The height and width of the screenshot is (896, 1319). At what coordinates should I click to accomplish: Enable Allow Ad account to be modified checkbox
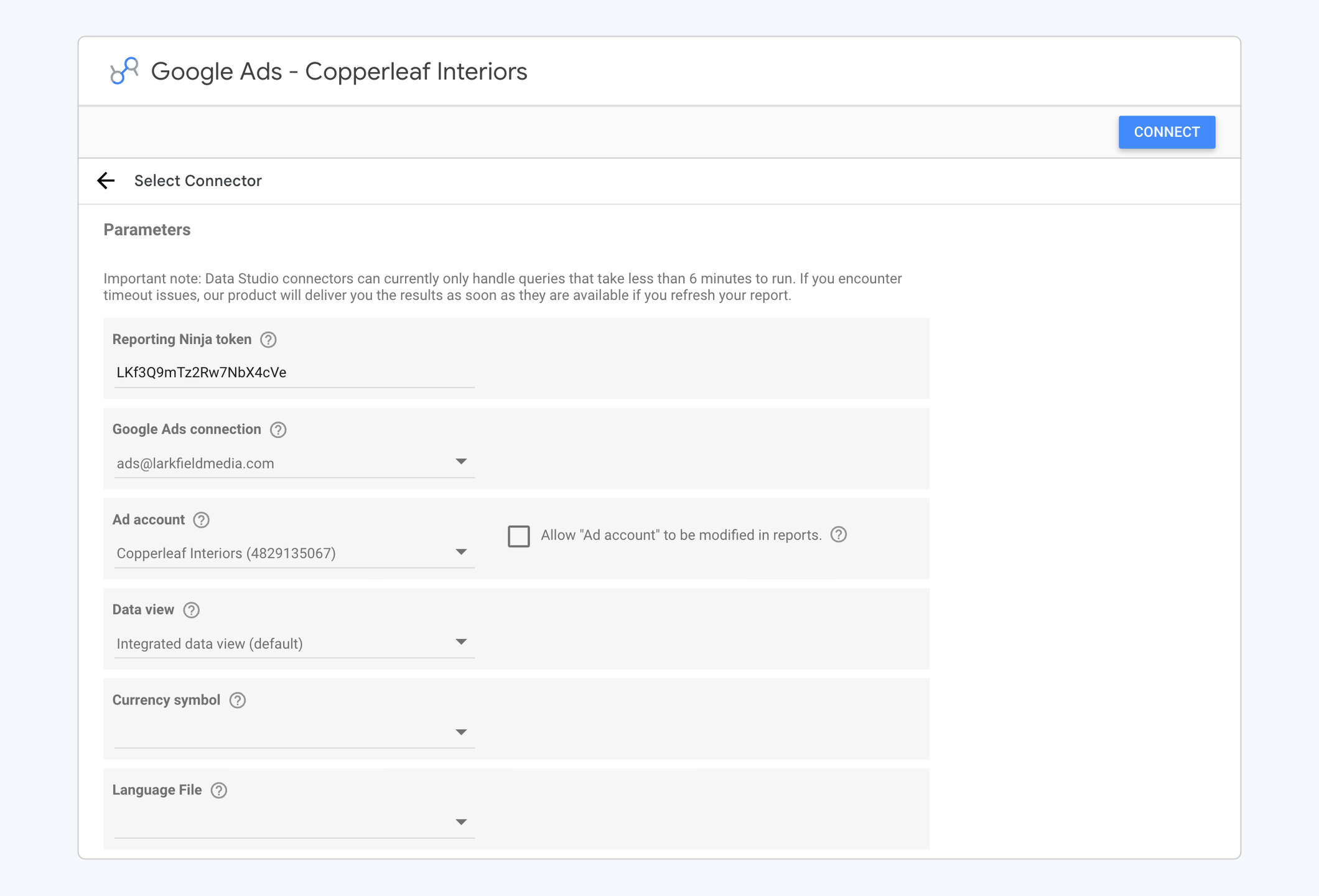pos(519,536)
